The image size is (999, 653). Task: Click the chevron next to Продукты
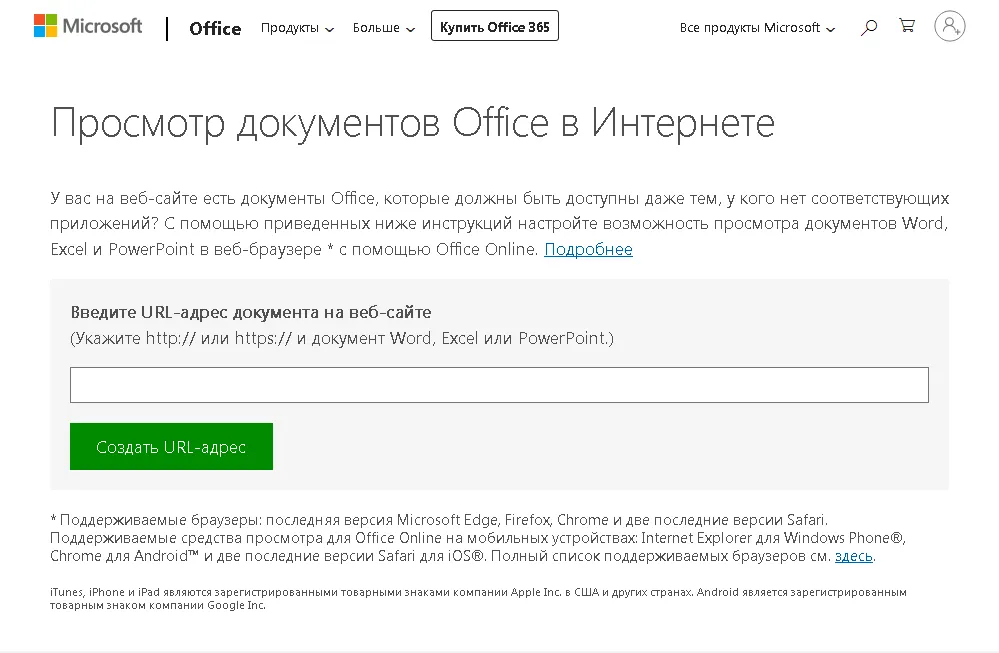tap(329, 29)
